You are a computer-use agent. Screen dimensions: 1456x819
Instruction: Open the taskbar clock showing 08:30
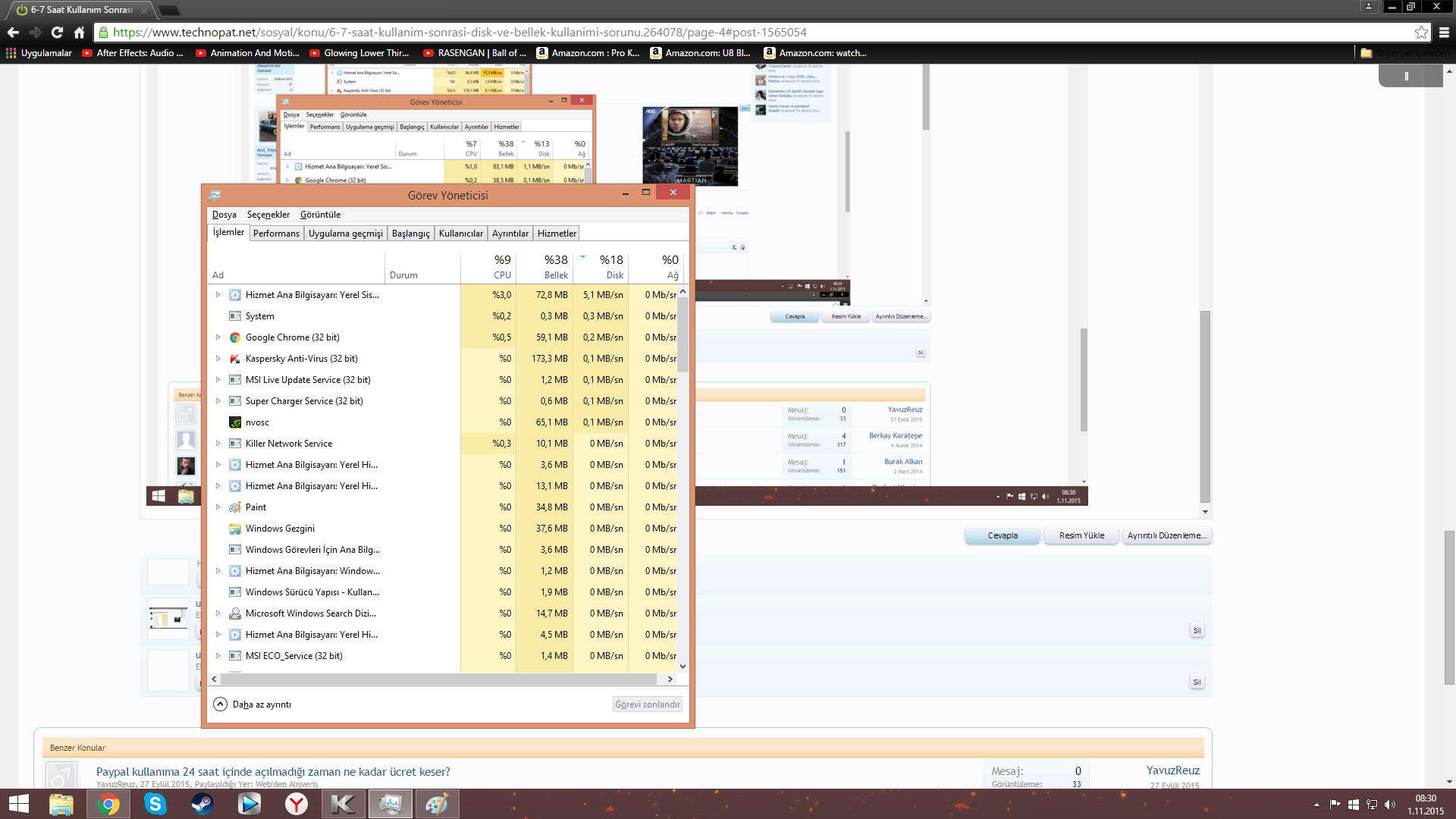pyautogui.click(x=1426, y=805)
